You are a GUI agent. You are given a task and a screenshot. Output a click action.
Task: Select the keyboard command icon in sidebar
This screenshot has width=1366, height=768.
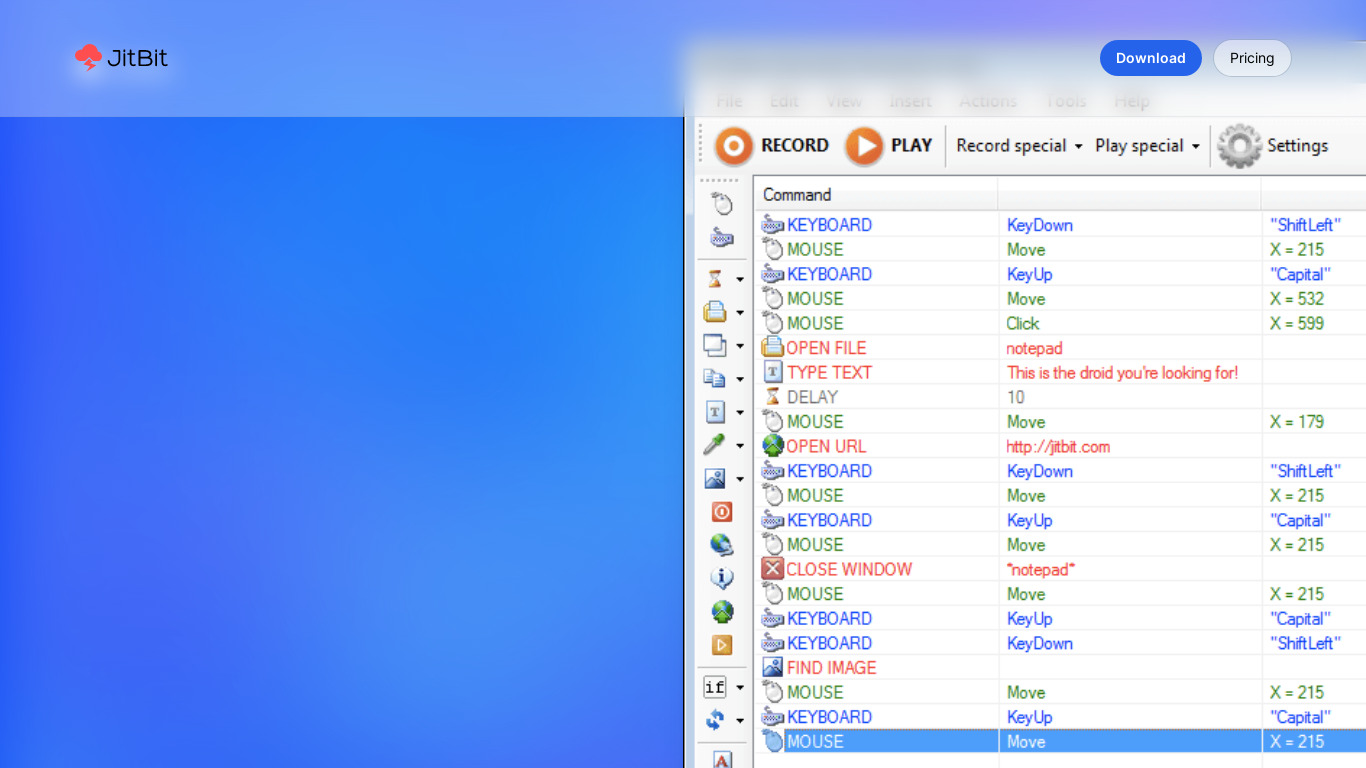point(722,238)
